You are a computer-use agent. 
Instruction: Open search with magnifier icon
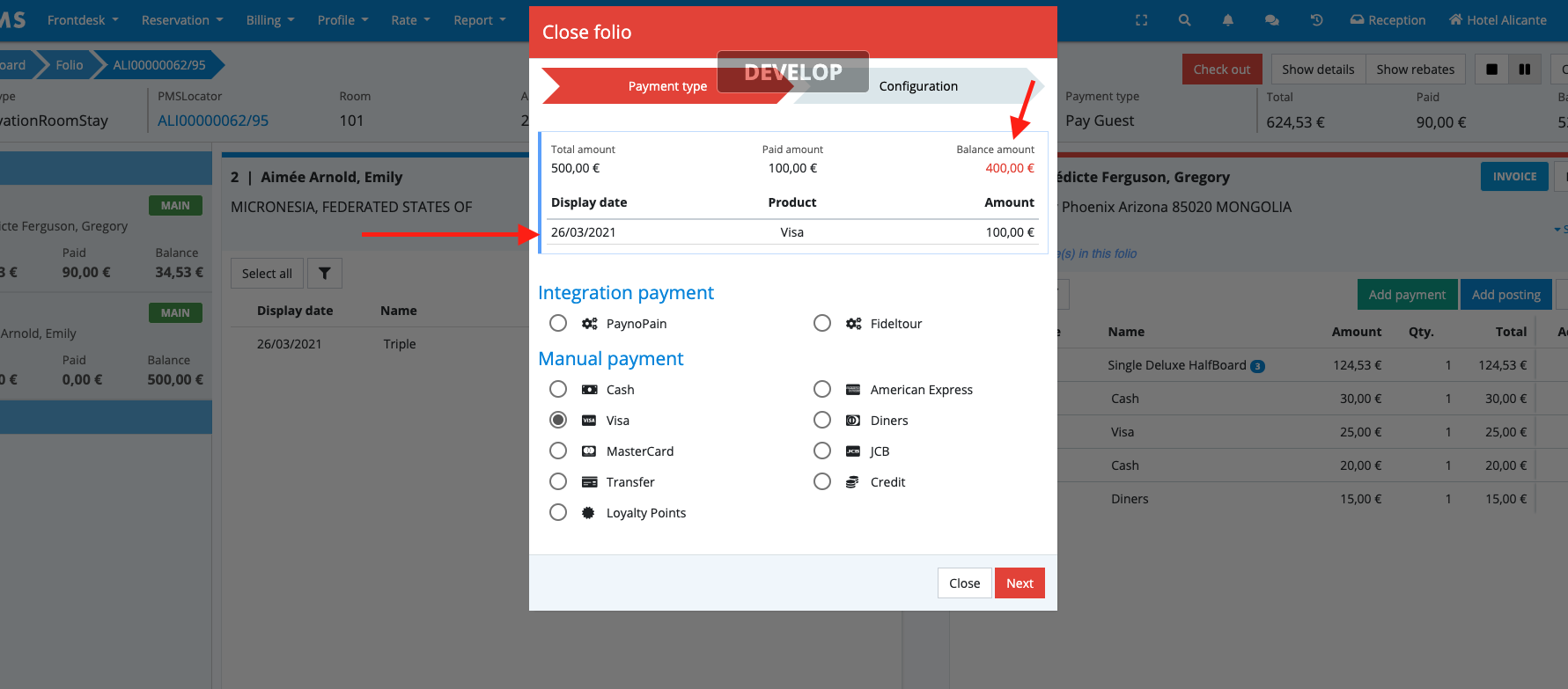[1185, 20]
